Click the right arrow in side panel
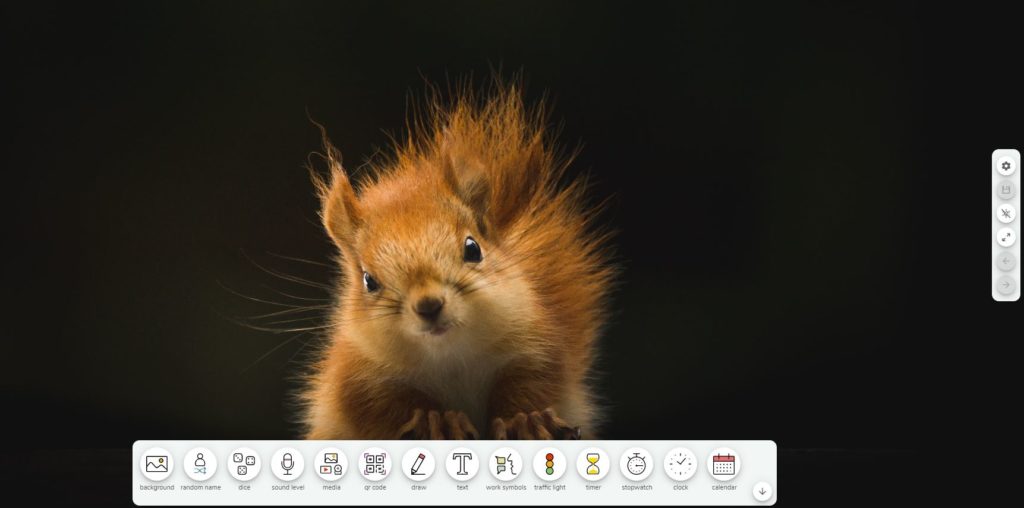 click(x=1006, y=285)
